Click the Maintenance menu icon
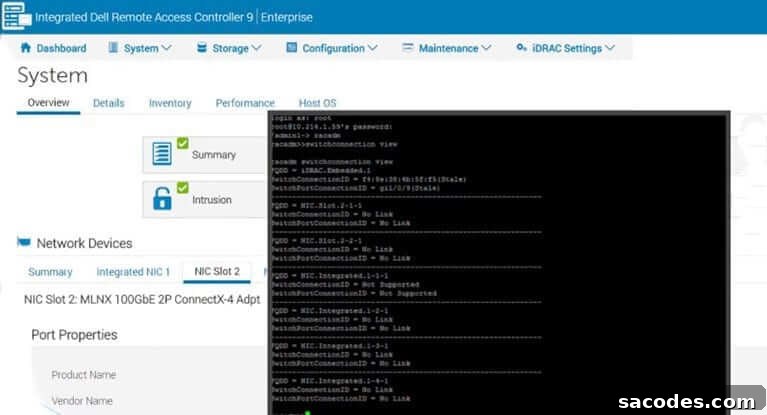The image size is (767, 415). click(x=407, y=47)
